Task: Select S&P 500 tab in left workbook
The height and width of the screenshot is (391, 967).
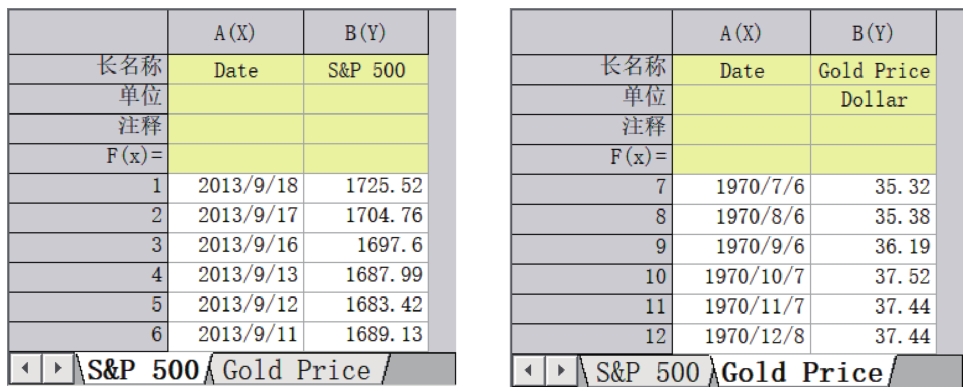Action: click(143, 369)
